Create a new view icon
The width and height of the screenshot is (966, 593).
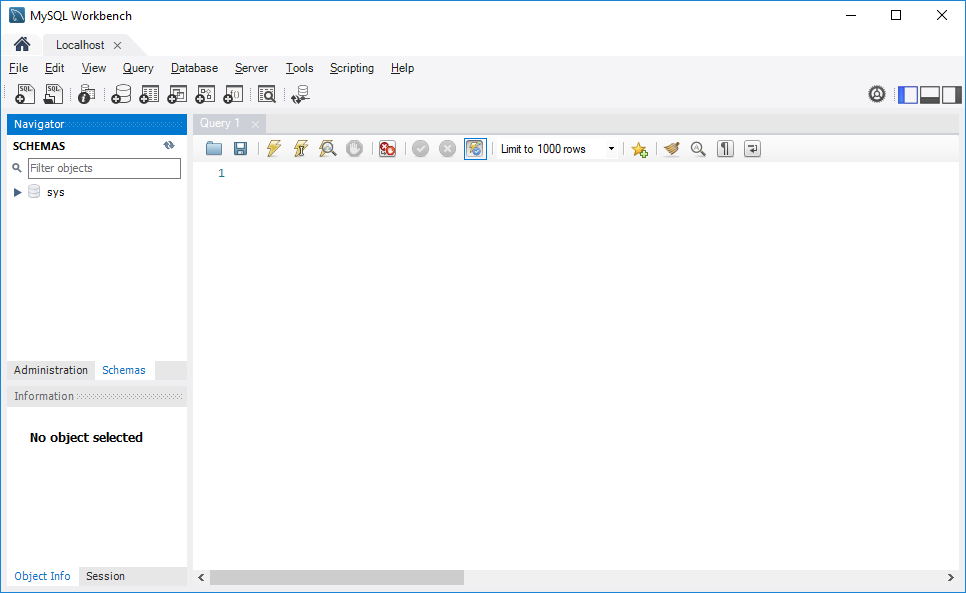pyautogui.click(x=177, y=94)
